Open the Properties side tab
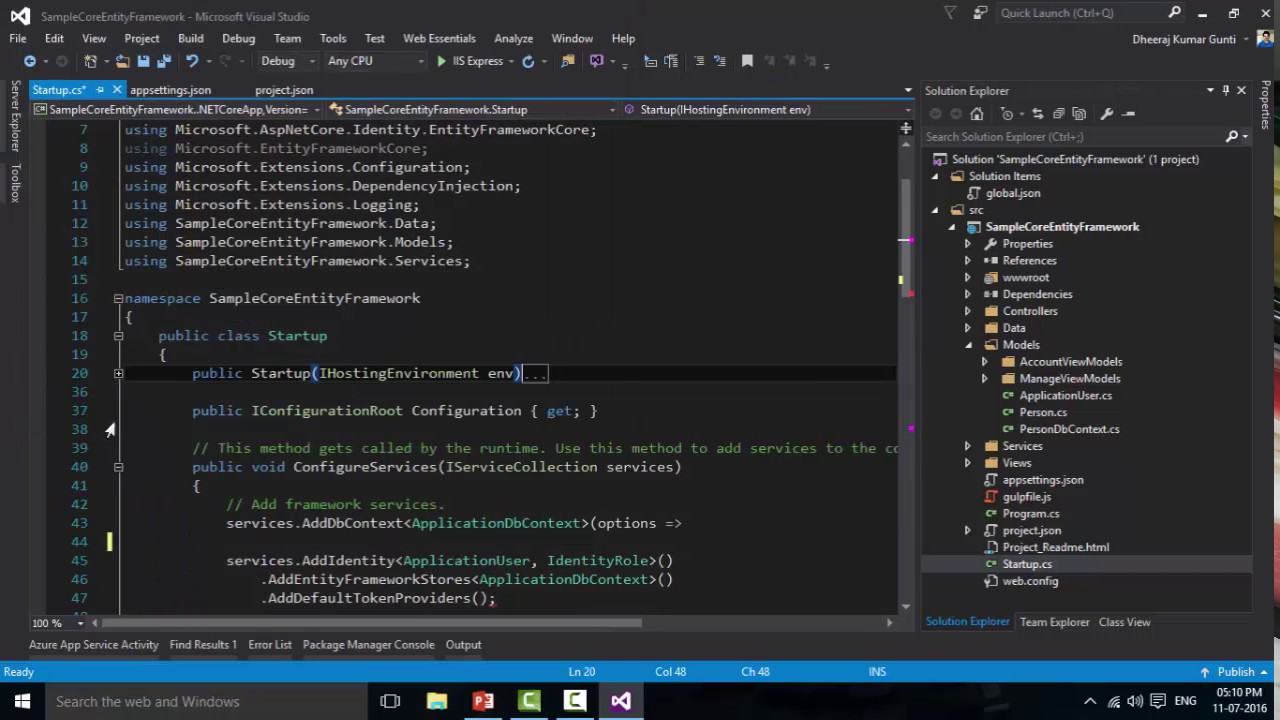The height and width of the screenshot is (720, 1280). [1265, 105]
